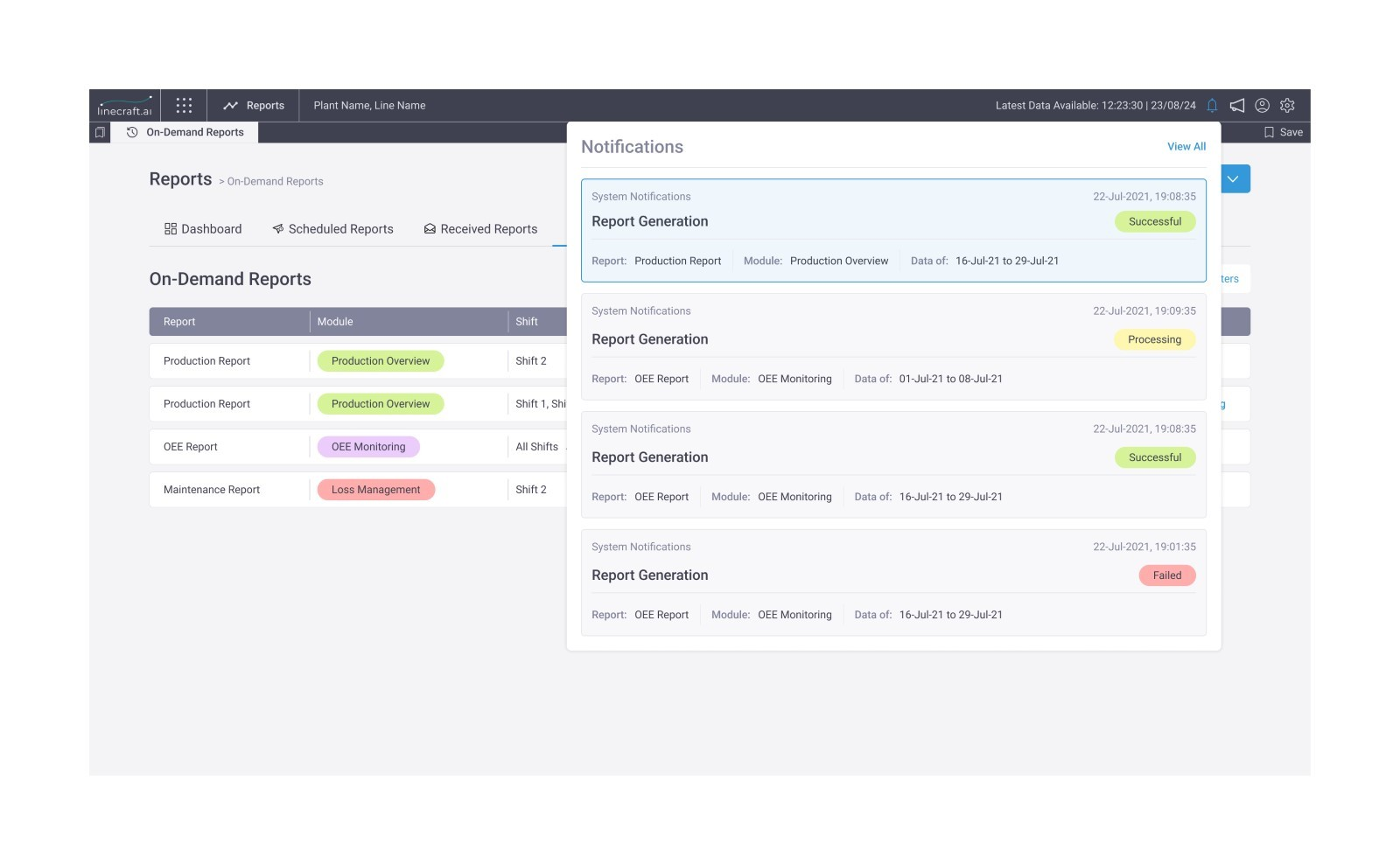This screenshot has height=865, width=1400.
Task: Open the apps grid menu icon
Action: [x=184, y=106]
